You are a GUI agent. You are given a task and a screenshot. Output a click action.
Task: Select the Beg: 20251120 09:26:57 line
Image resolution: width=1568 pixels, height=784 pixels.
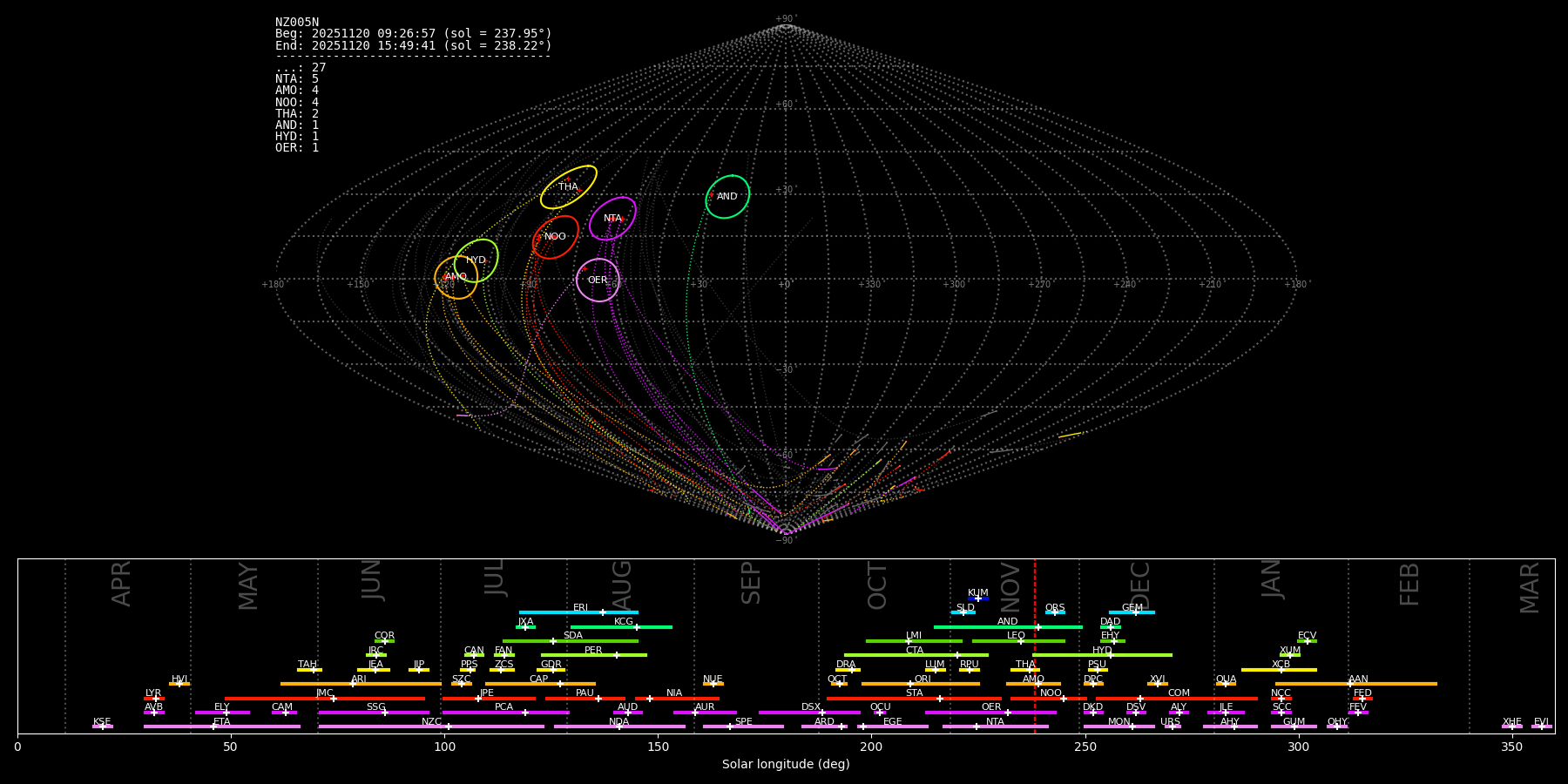(414, 34)
